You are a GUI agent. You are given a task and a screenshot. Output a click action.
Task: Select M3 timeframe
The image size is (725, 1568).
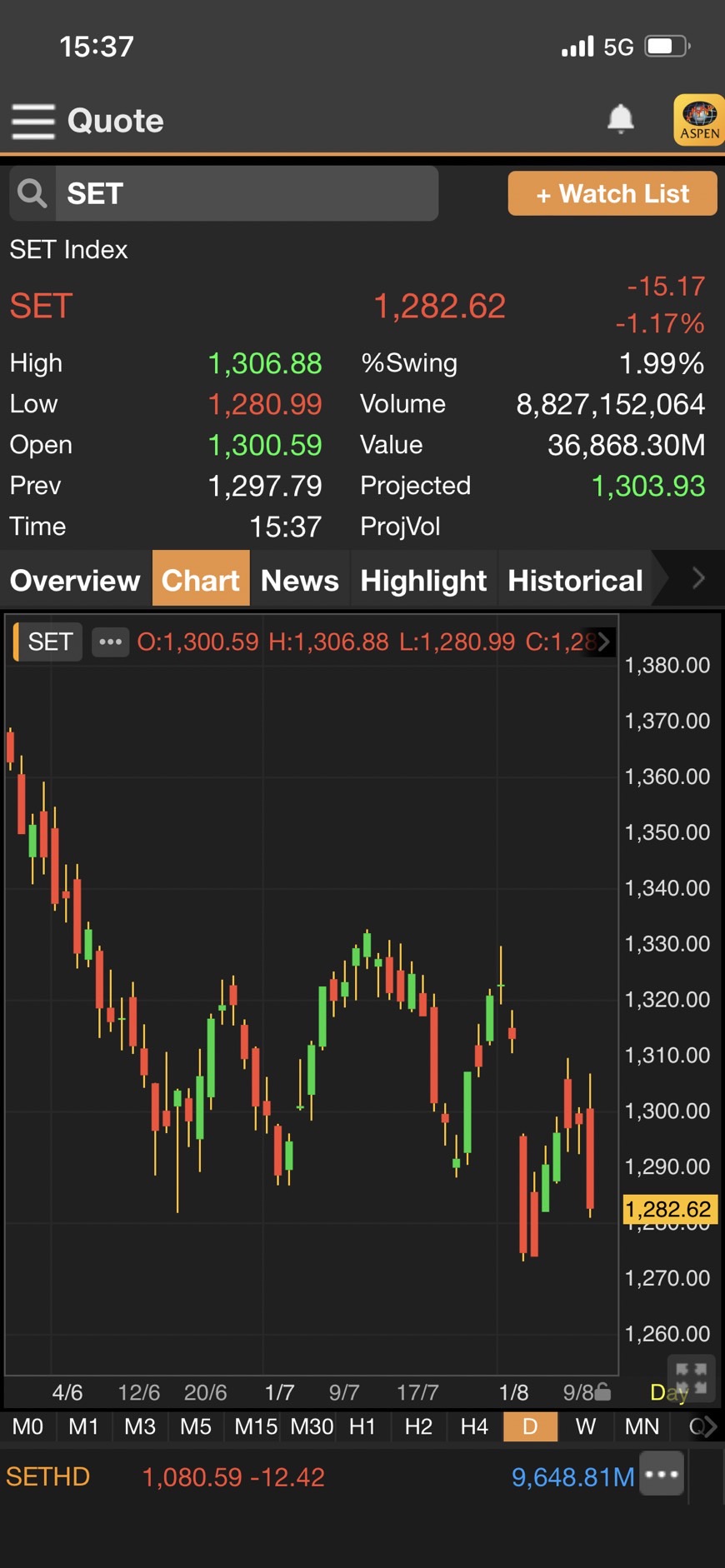tap(140, 1426)
